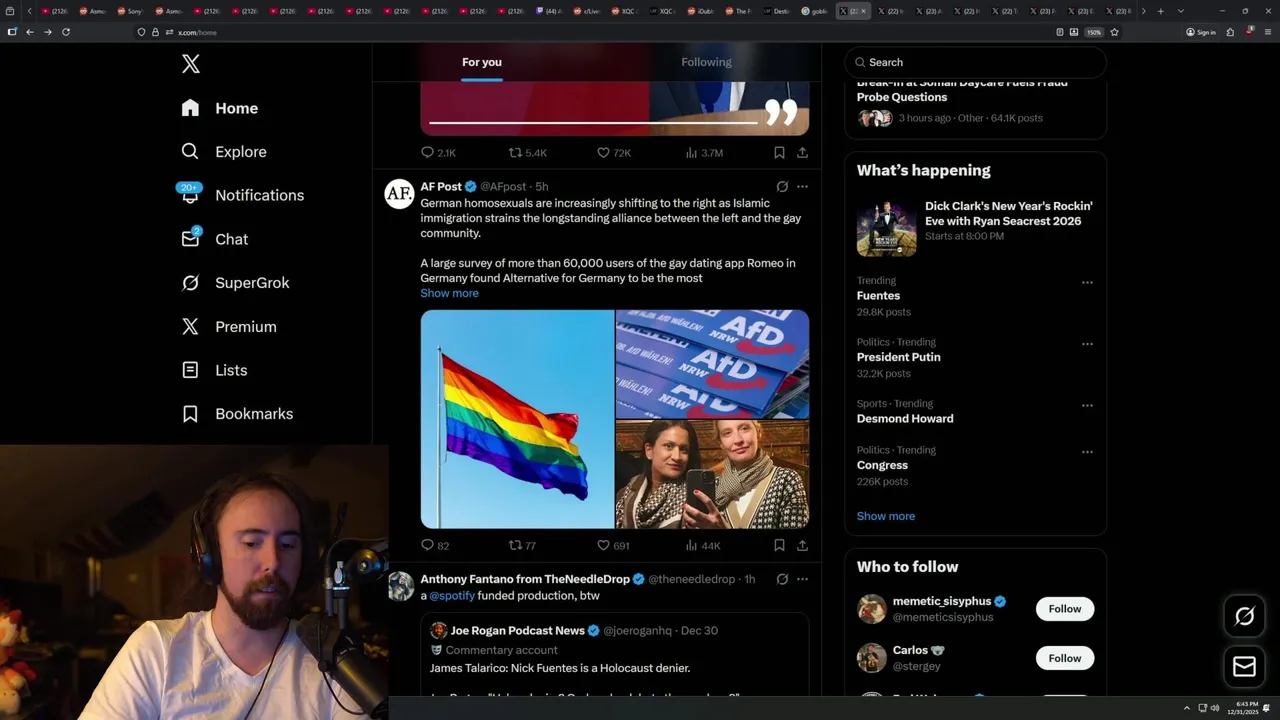Open Bookmarks from the sidebar
The height and width of the screenshot is (720, 1280).
[x=237, y=414]
